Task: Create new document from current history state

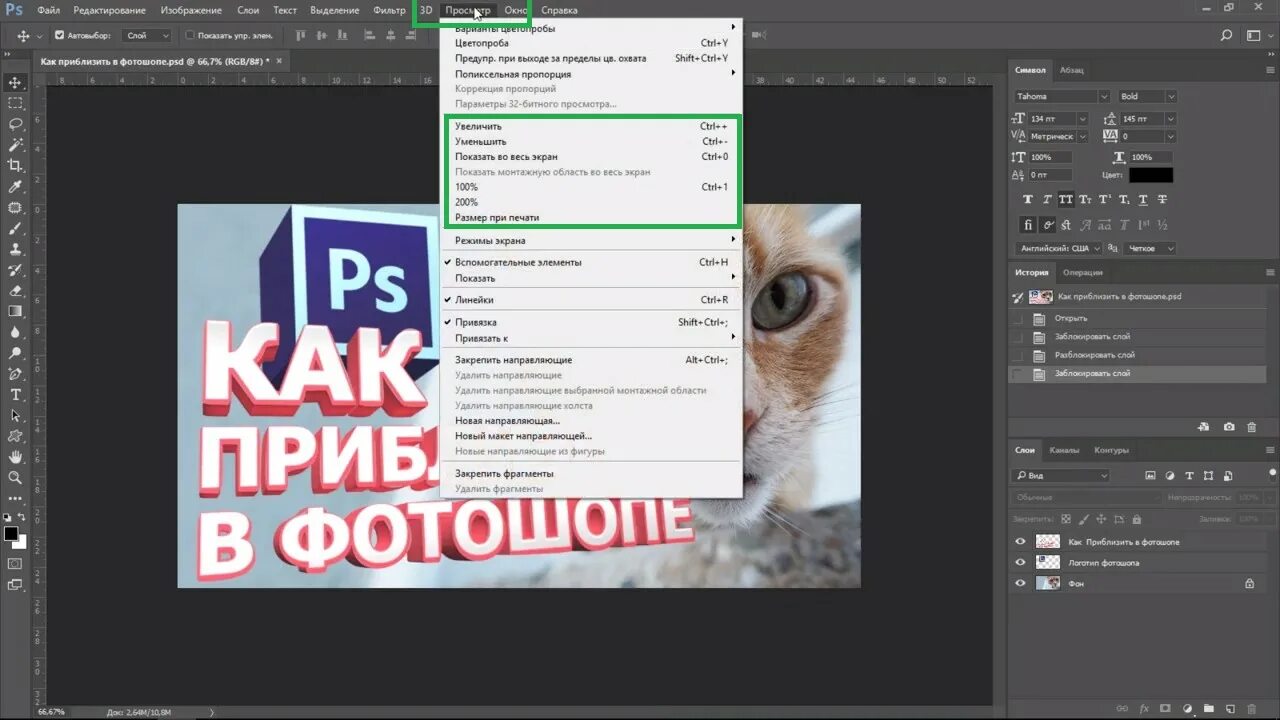Action: [1204, 427]
